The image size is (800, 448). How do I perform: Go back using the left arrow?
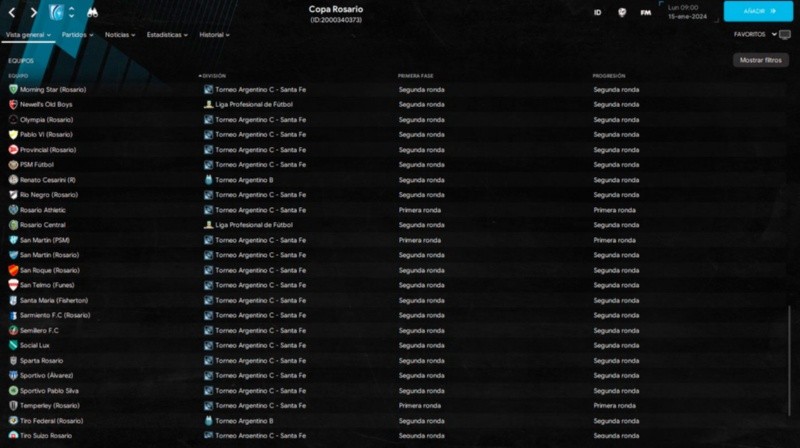click(x=12, y=12)
